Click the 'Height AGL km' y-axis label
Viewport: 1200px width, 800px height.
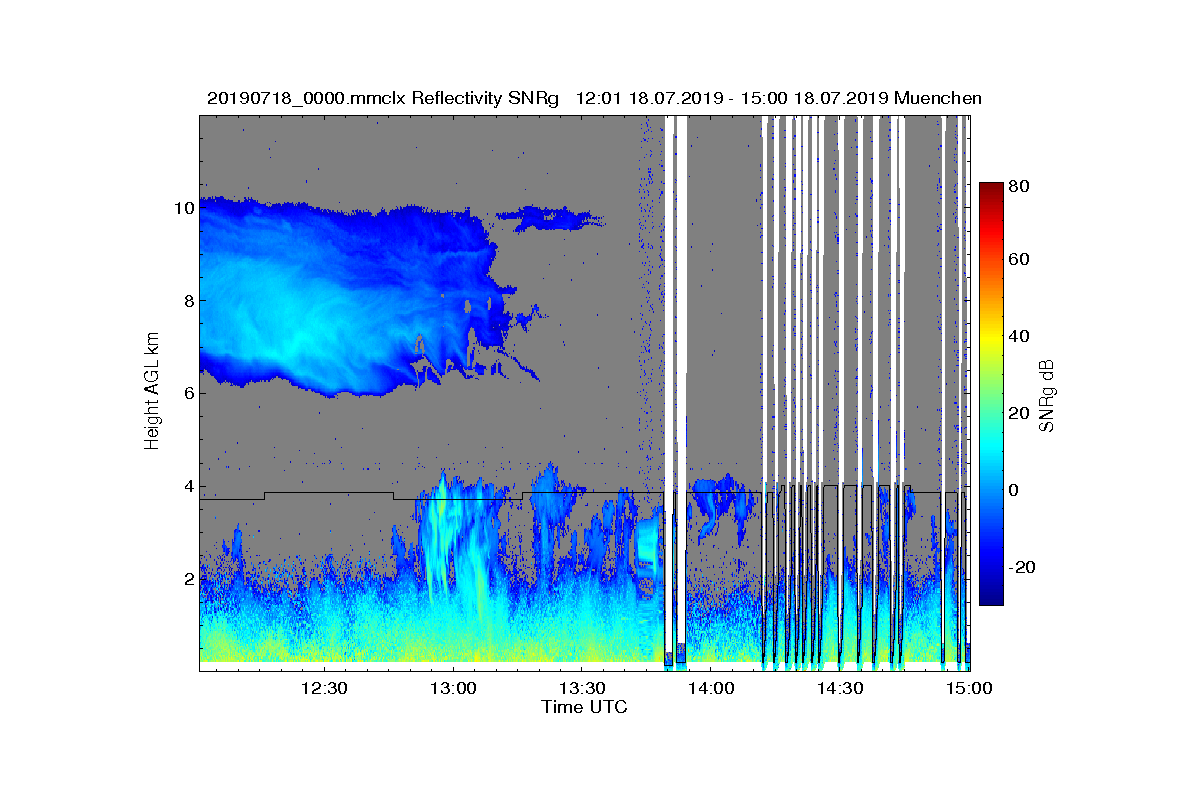(x=152, y=391)
